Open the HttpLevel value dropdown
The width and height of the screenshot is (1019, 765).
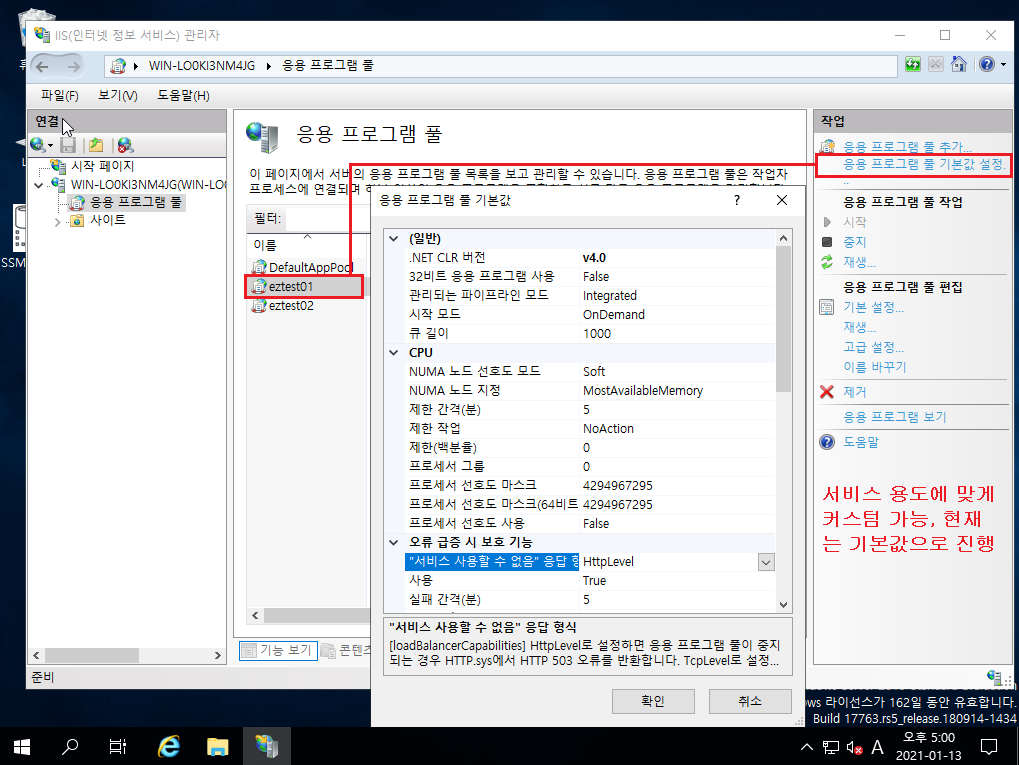click(x=766, y=562)
